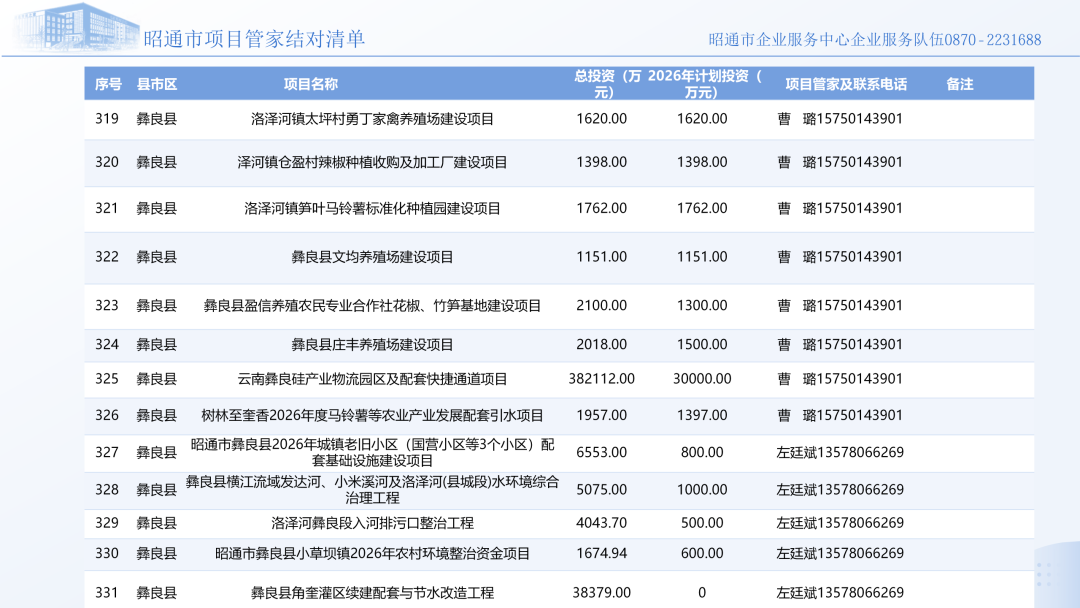
Task: Click the 2026年计划投资 column header
Action: point(703,84)
